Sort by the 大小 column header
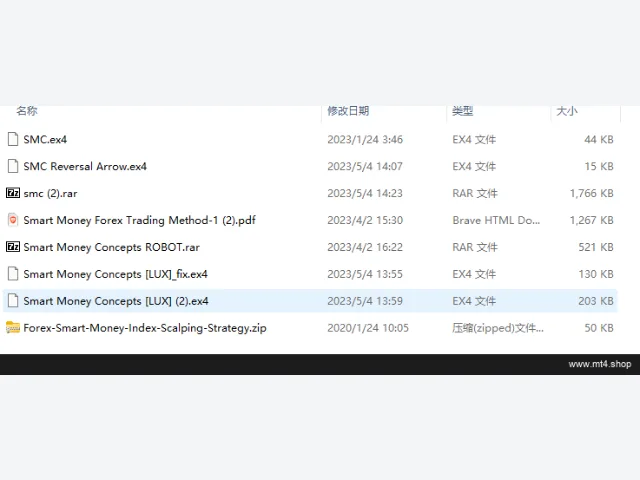 point(567,111)
